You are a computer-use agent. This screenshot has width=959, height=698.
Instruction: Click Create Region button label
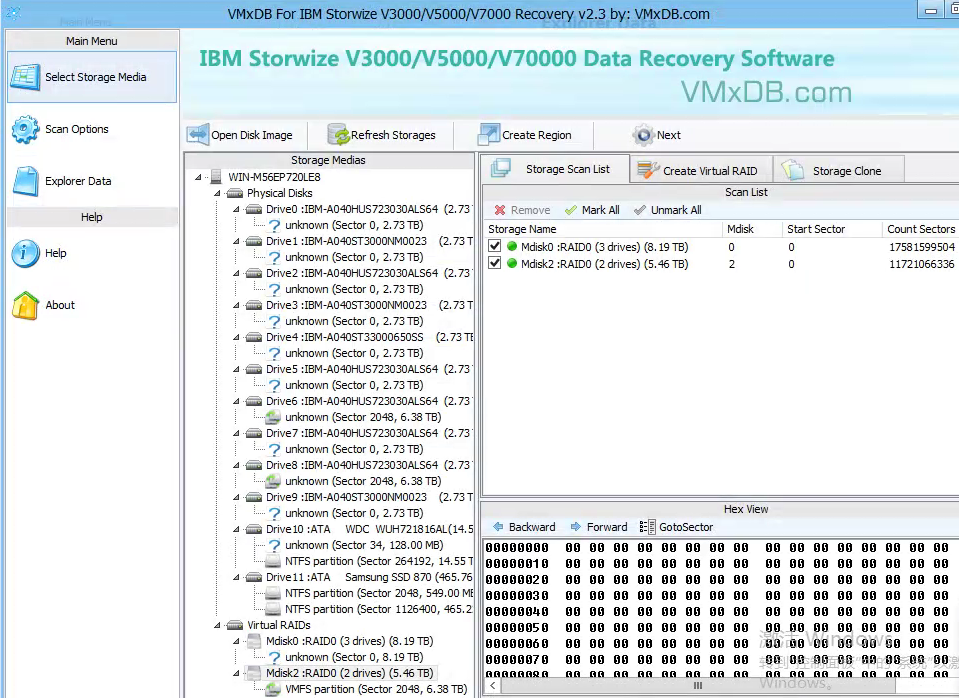(x=537, y=135)
